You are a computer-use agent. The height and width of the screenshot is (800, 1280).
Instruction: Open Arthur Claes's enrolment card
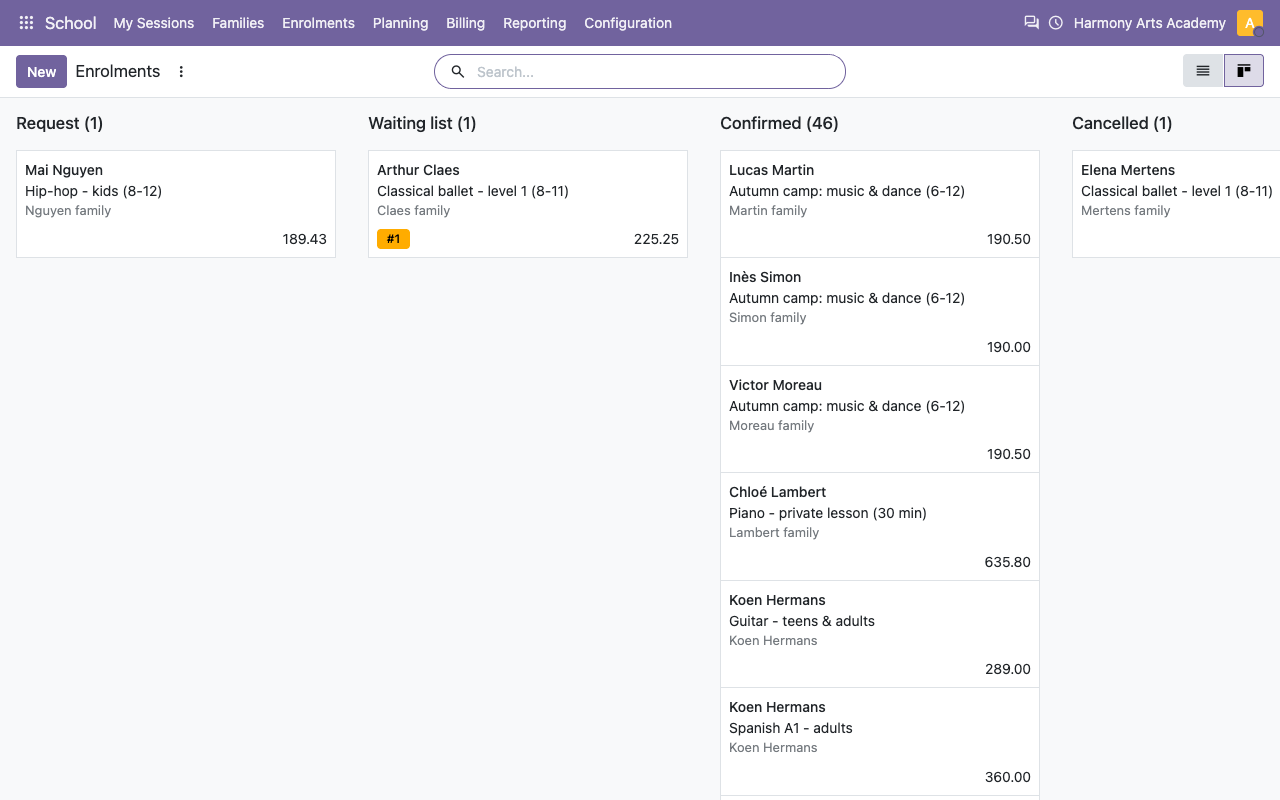[x=528, y=204]
